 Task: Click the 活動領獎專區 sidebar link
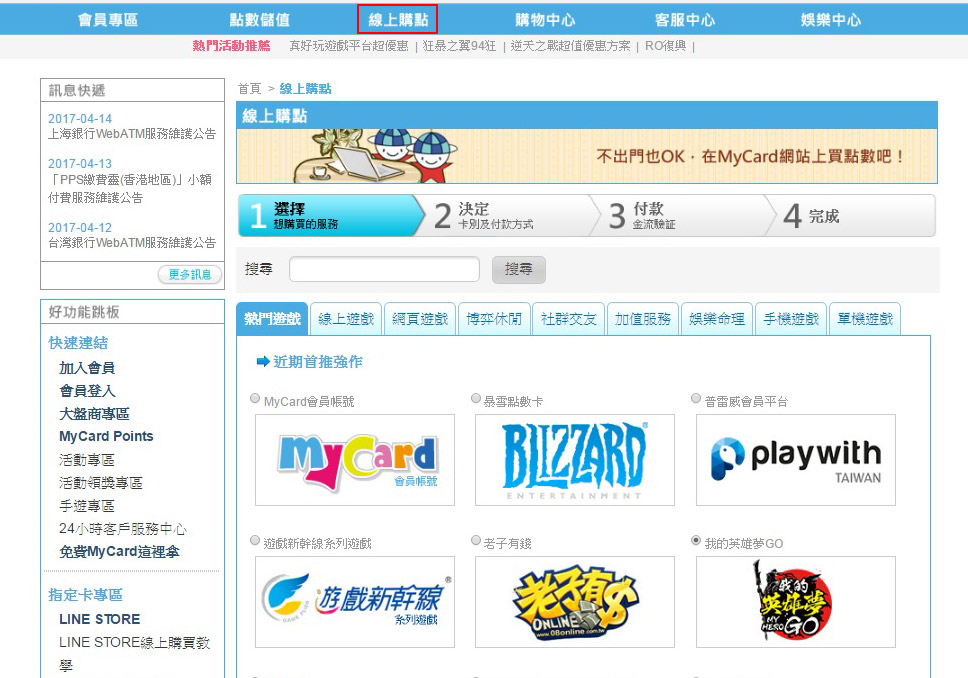(x=101, y=482)
